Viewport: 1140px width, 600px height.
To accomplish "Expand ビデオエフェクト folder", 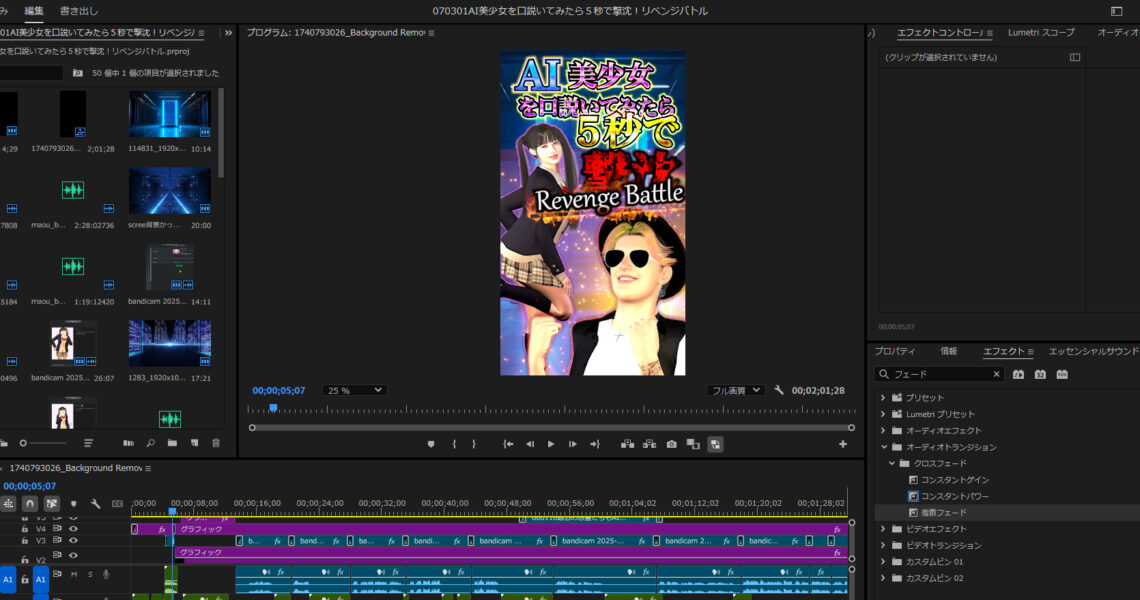I will click(883, 529).
